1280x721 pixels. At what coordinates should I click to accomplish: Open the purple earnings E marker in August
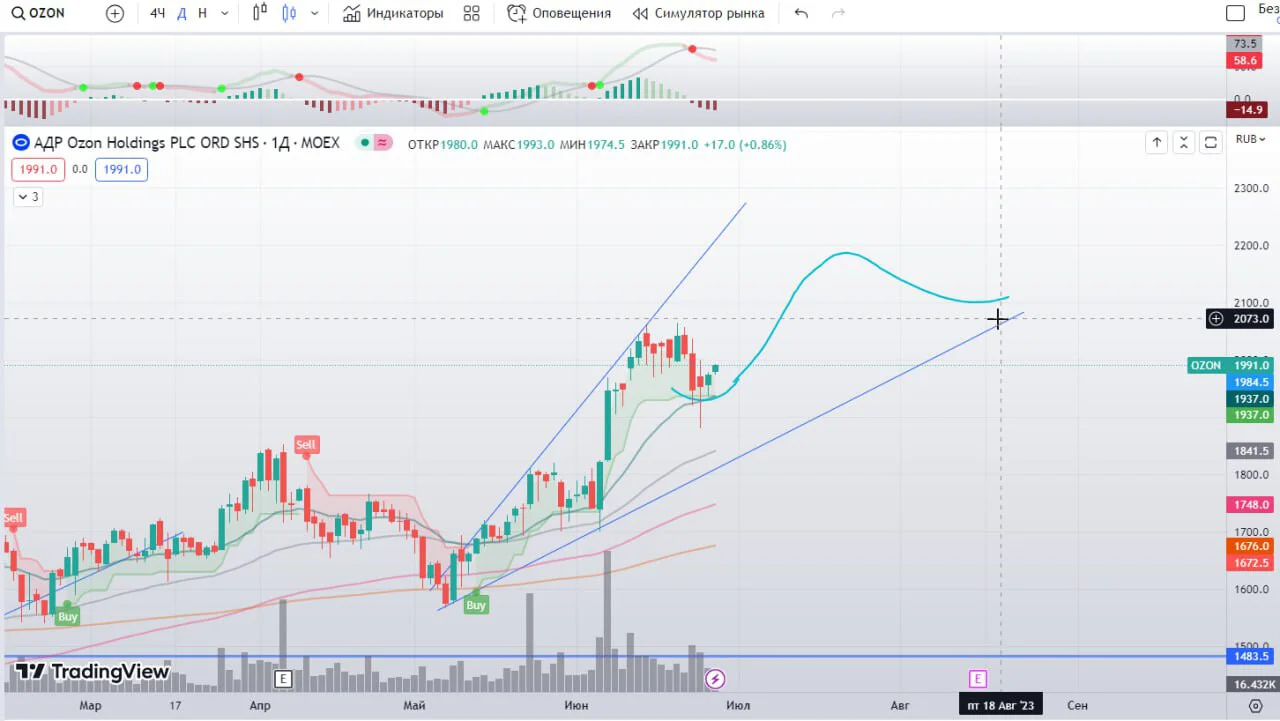(978, 679)
